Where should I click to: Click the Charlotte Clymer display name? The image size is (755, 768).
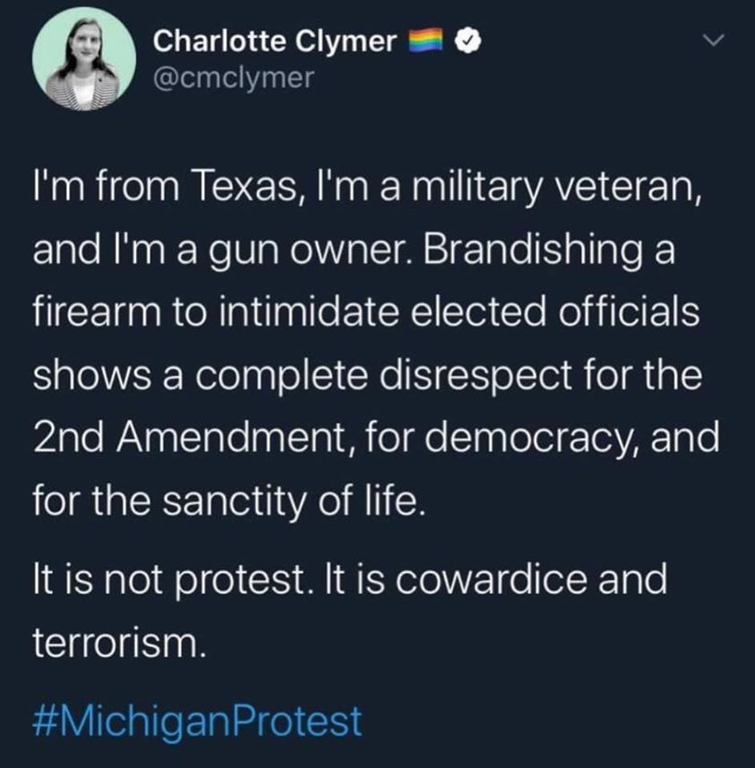click(x=276, y=41)
